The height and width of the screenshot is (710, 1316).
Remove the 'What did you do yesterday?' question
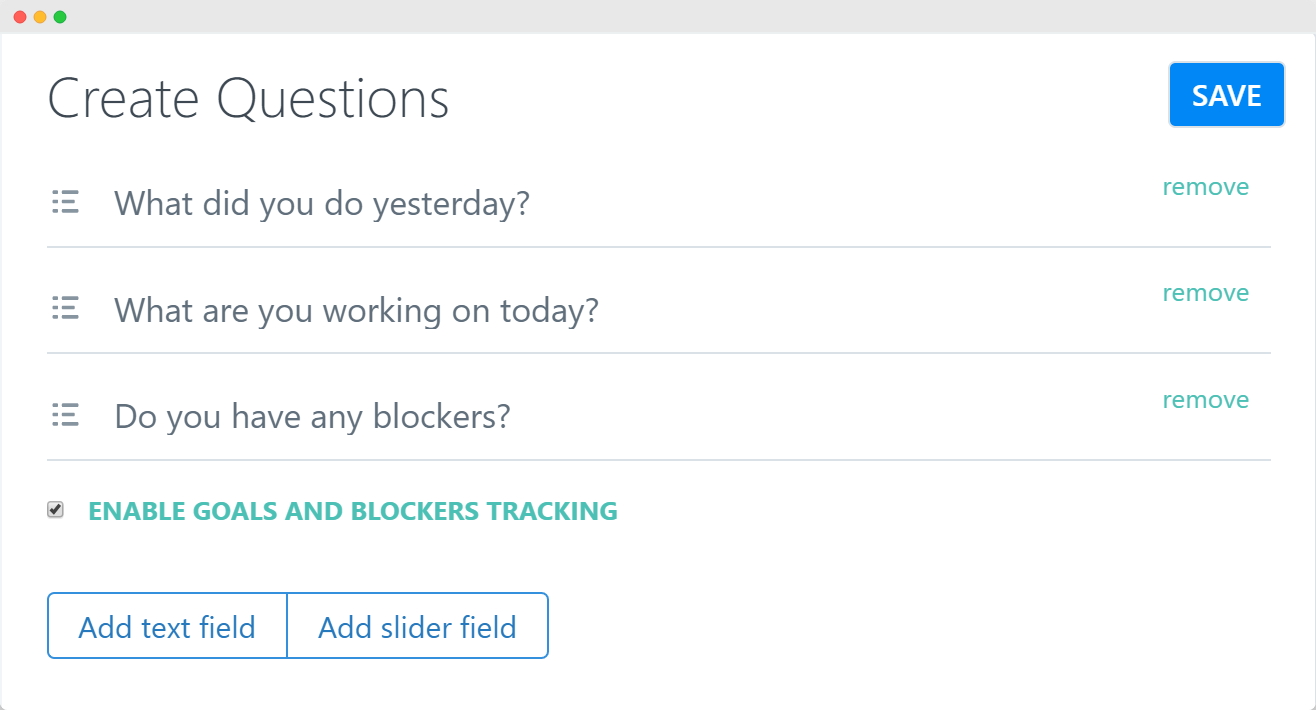pyautogui.click(x=1205, y=187)
